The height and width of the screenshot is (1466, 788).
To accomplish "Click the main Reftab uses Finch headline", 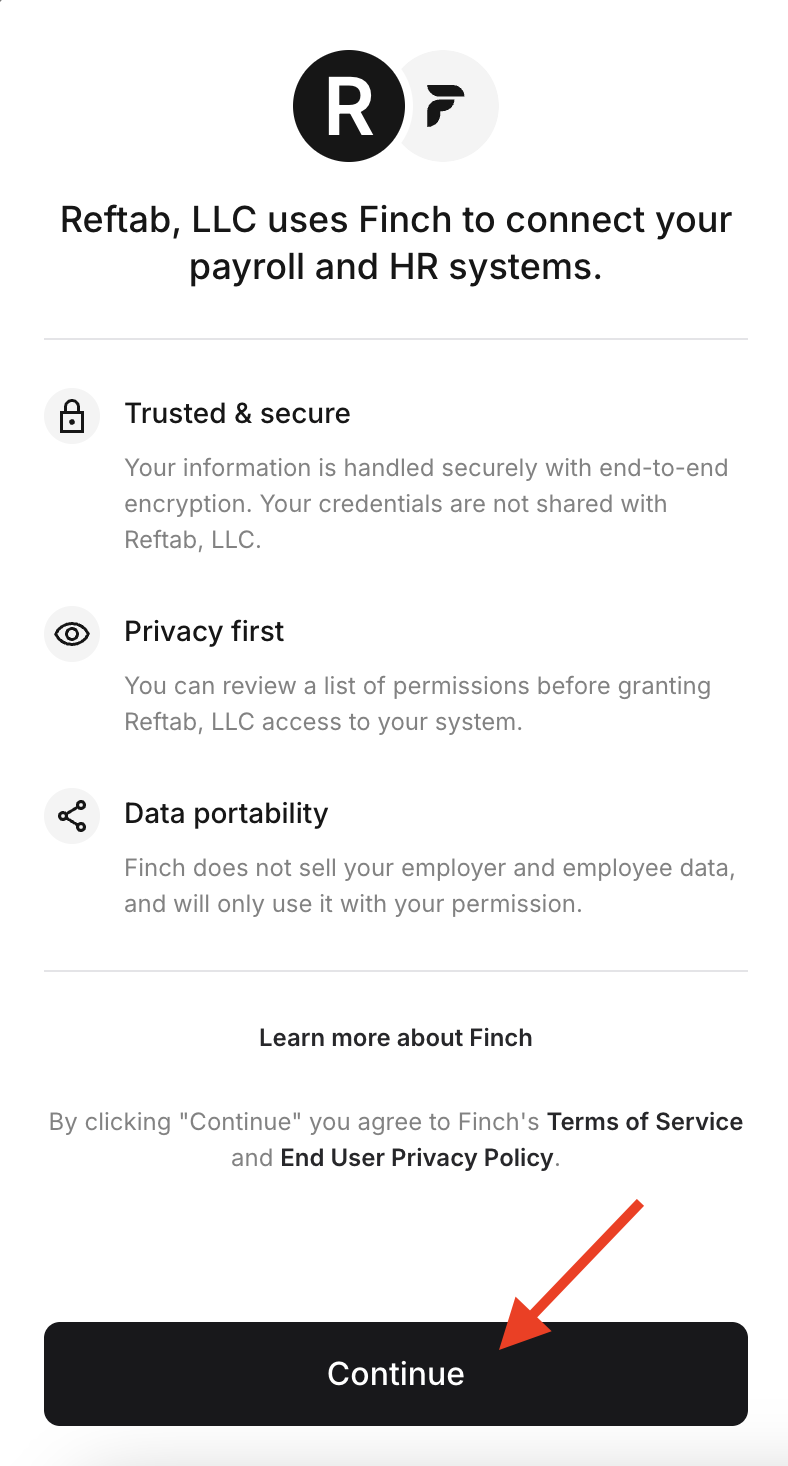I will tap(396, 243).
